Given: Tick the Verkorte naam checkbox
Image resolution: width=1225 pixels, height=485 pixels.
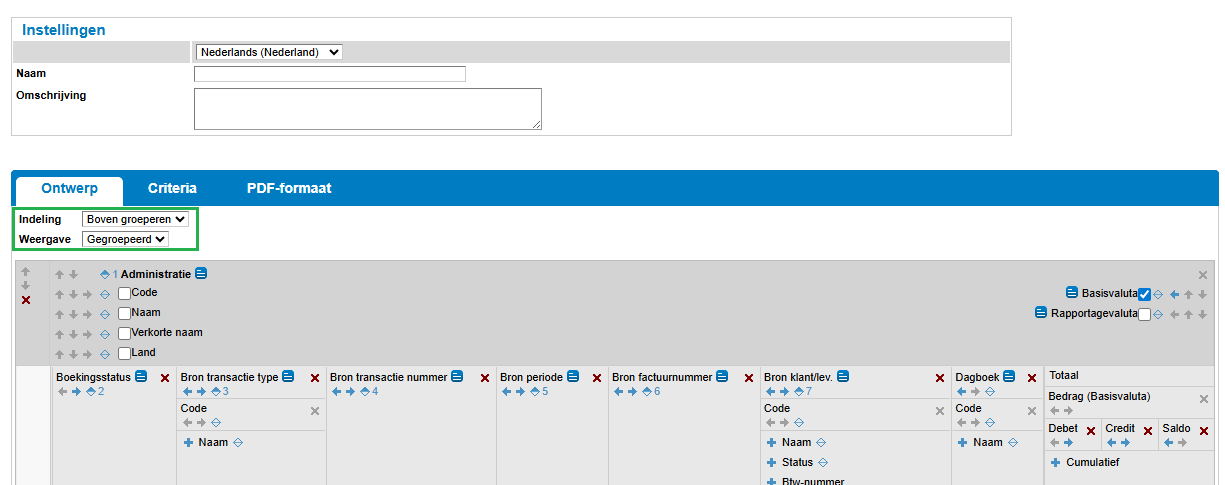Looking at the screenshot, I should [124, 333].
